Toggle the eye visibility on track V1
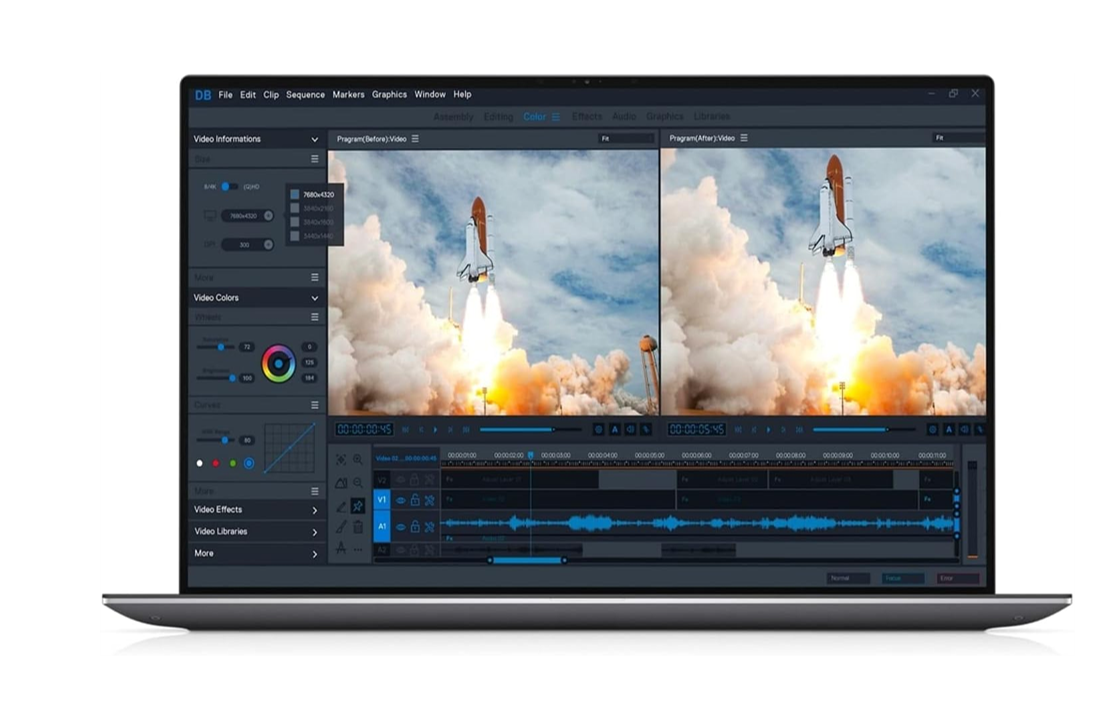Viewport: 1106px width, 708px height. click(400, 500)
